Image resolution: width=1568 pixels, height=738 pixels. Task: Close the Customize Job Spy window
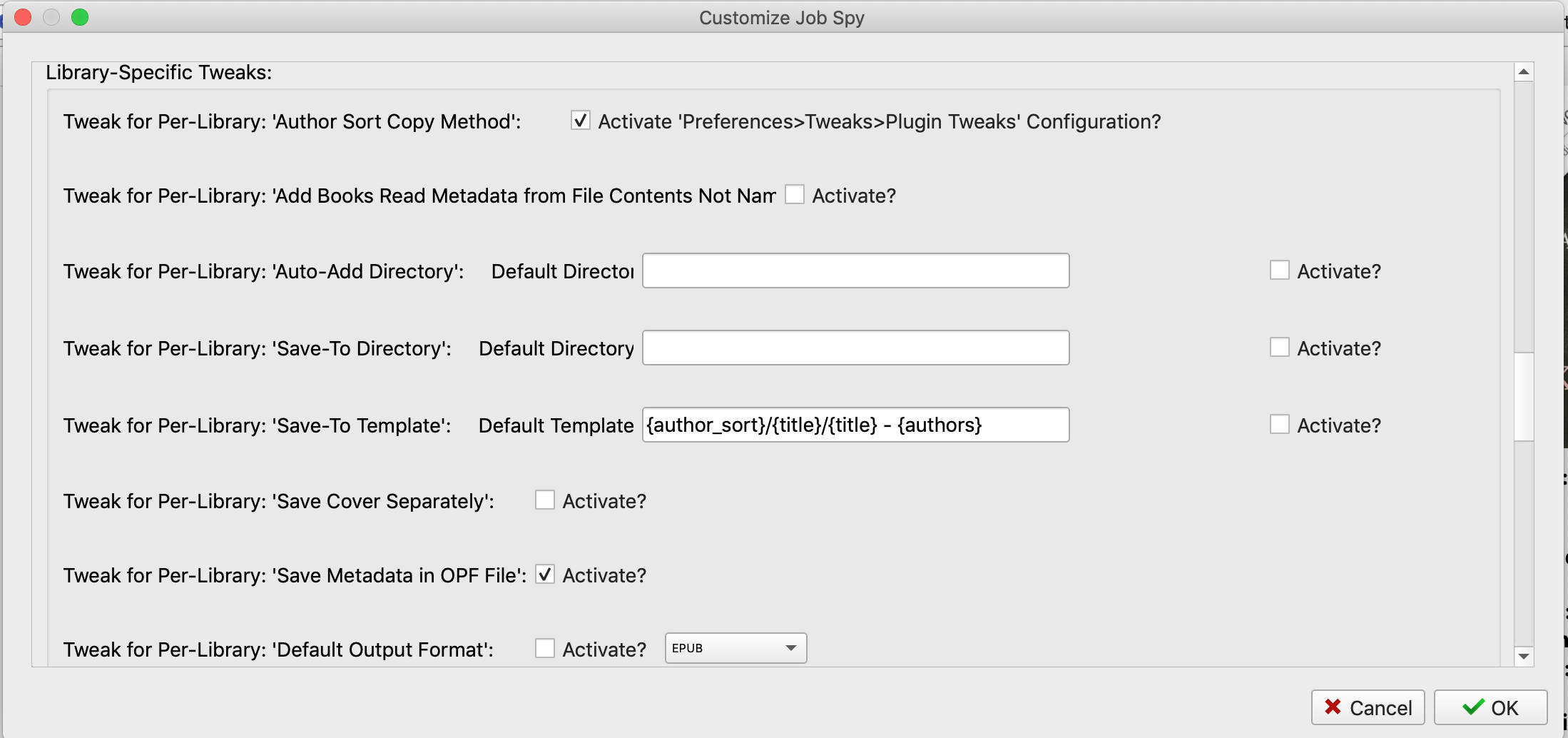coord(23,17)
